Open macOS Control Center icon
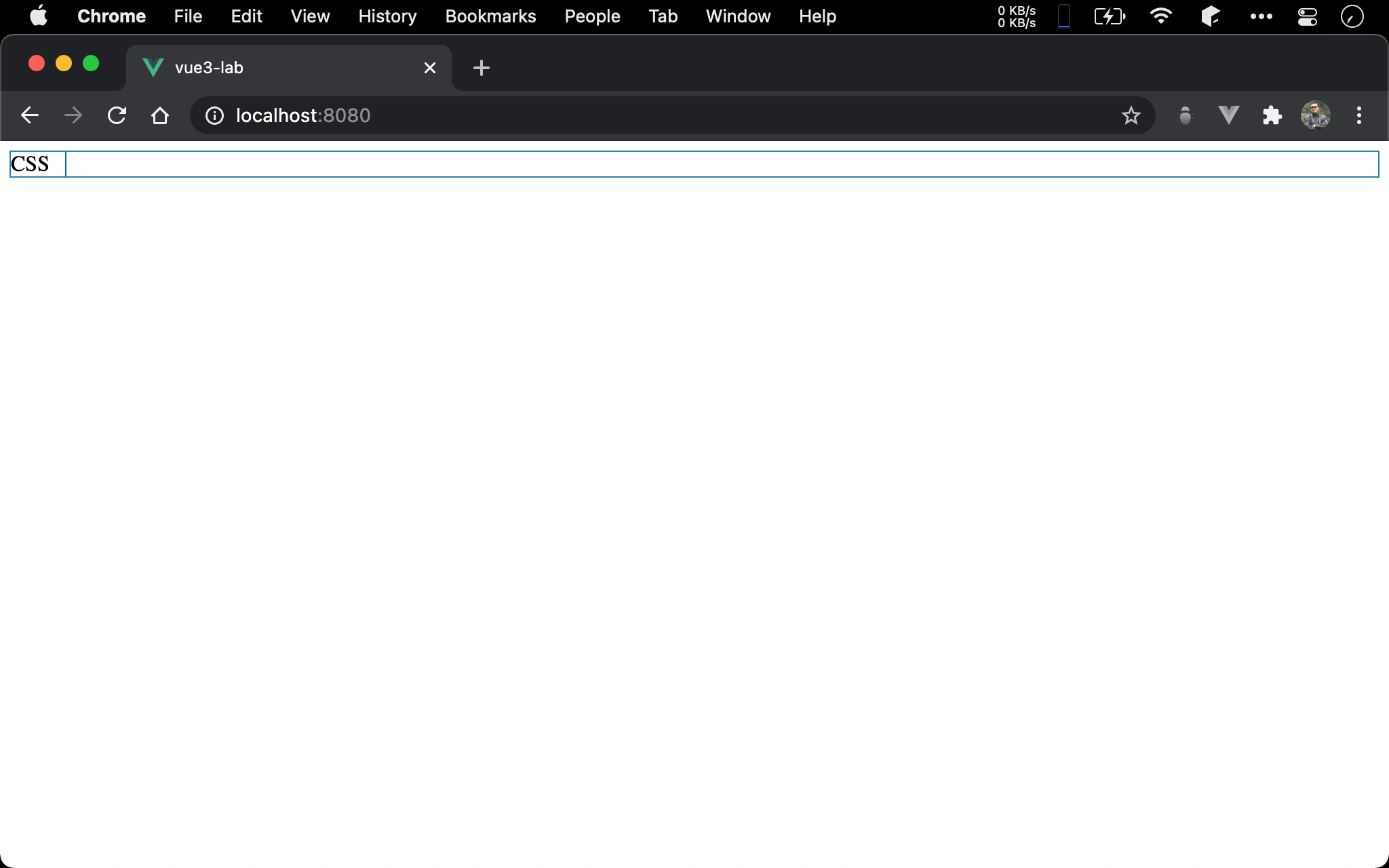Image resolution: width=1389 pixels, height=868 pixels. pos(1307,16)
